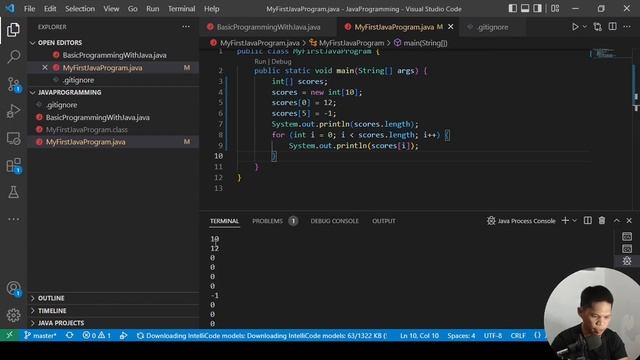Switch to .gitignore editor tab
This screenshot has height=360, width=640.
tap(493, 27)
